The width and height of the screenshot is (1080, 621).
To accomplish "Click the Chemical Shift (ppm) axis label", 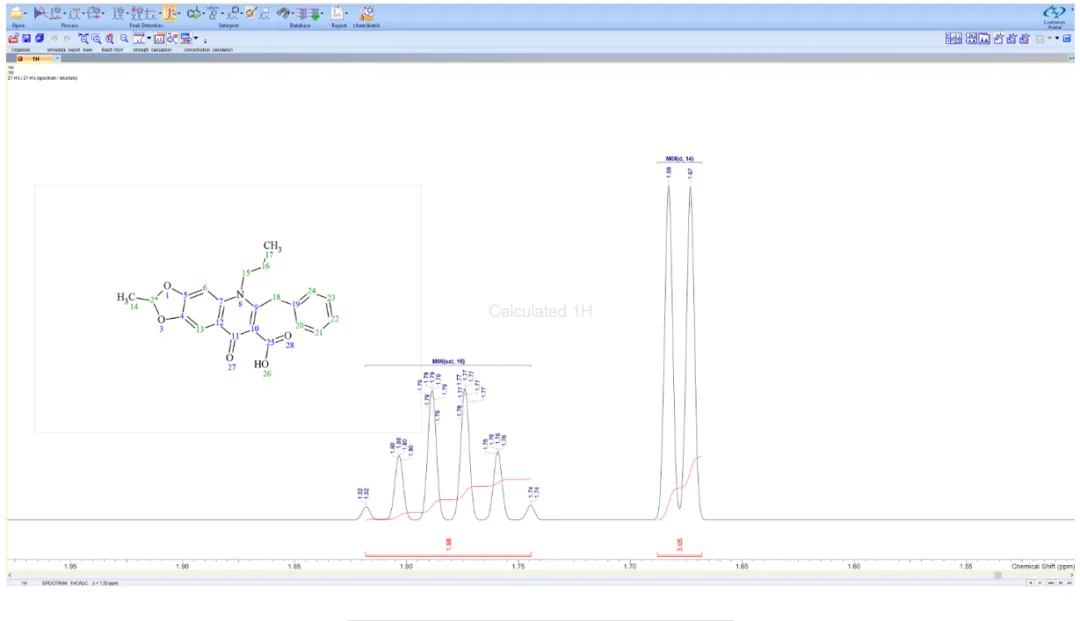I will click(1042, 566).
